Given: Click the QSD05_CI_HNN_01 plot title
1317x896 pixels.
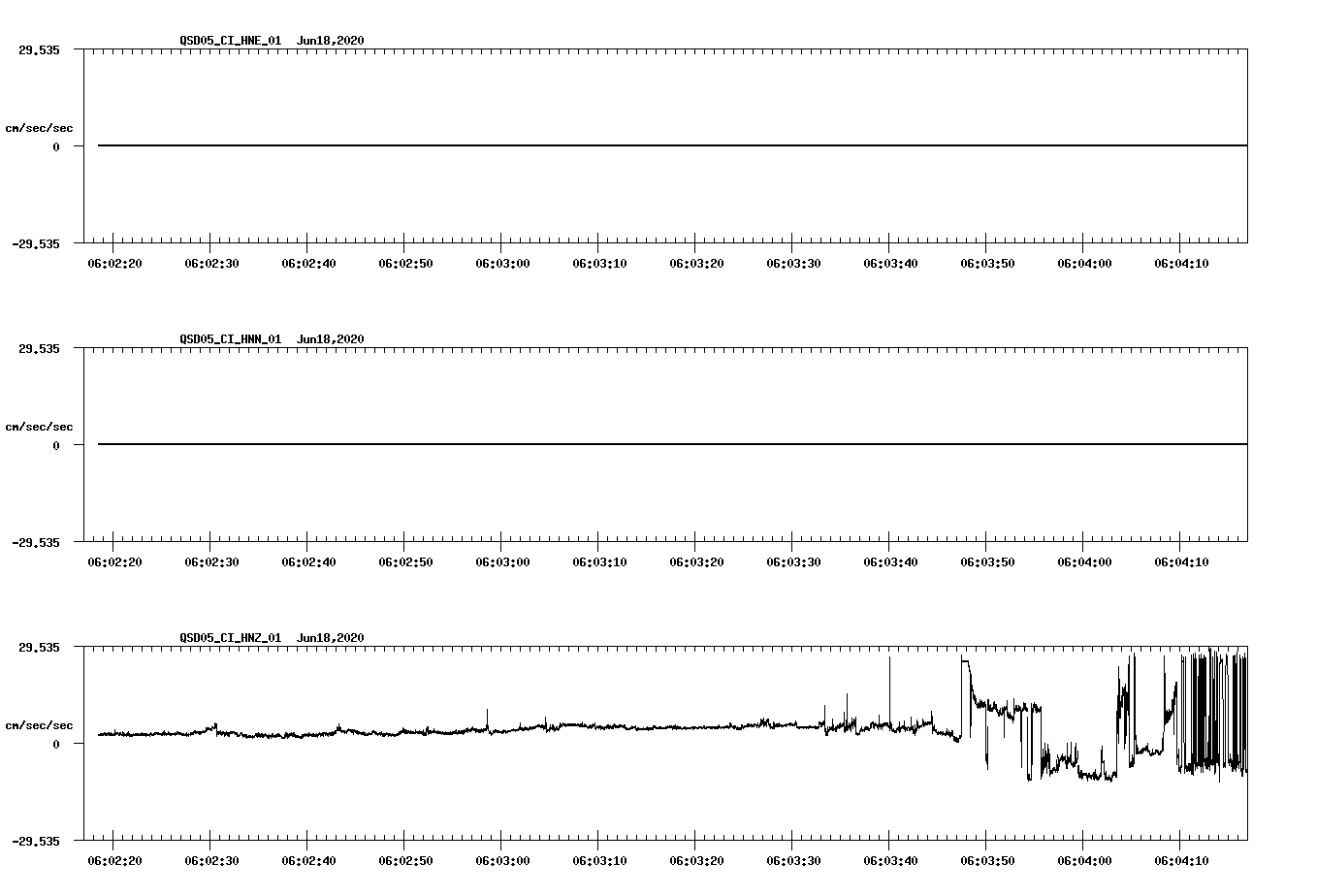Looking at the screenshot, I should (272, 338).
